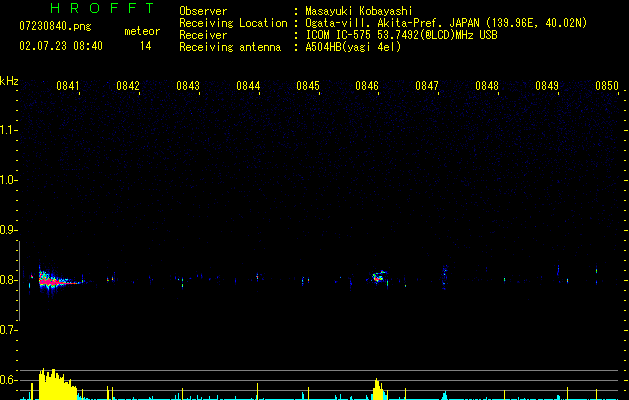Select the file name 07230840.png
This screenshot has height=400, width=629.
pyautogui.click(x=55, y=26)
